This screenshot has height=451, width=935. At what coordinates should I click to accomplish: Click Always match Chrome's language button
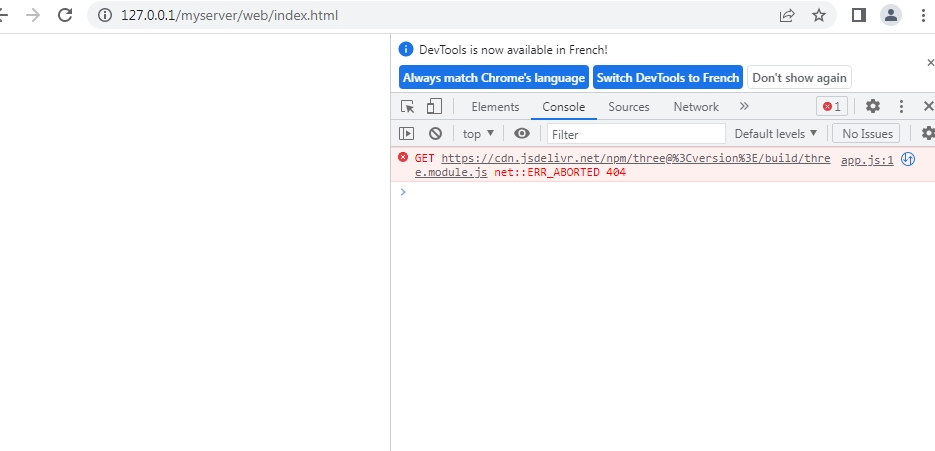point(494,78)
